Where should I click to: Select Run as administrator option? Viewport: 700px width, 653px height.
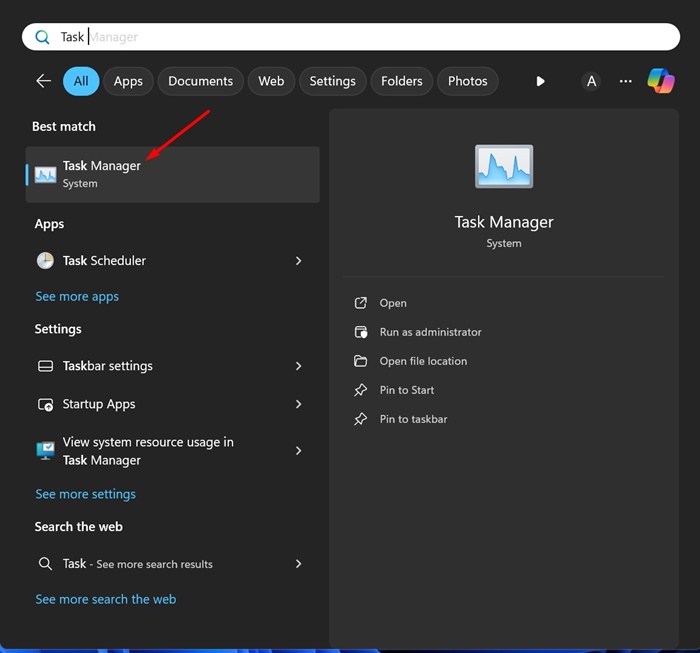430,332
